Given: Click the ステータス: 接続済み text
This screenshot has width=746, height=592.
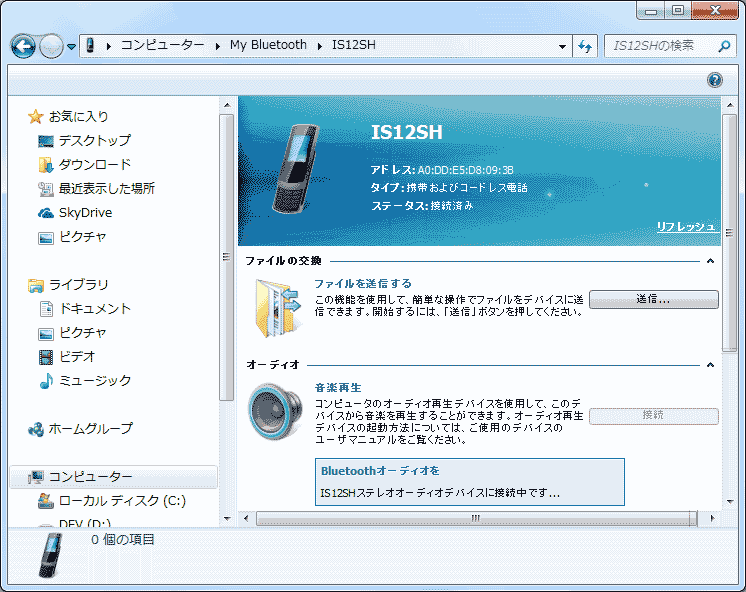Looking at the screenshot, I should 422,206.
